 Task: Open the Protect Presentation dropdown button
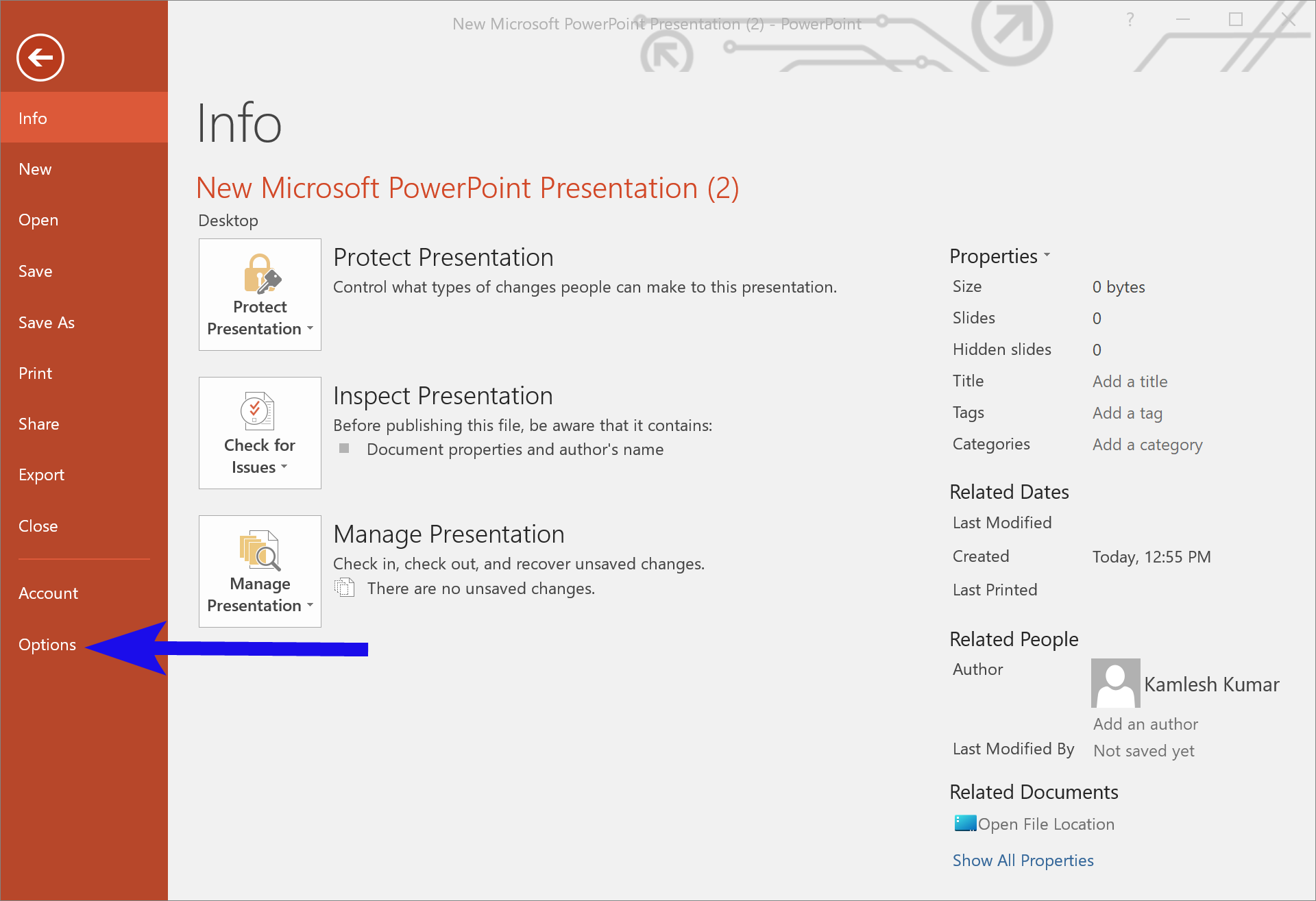click(x=260, y=295)
